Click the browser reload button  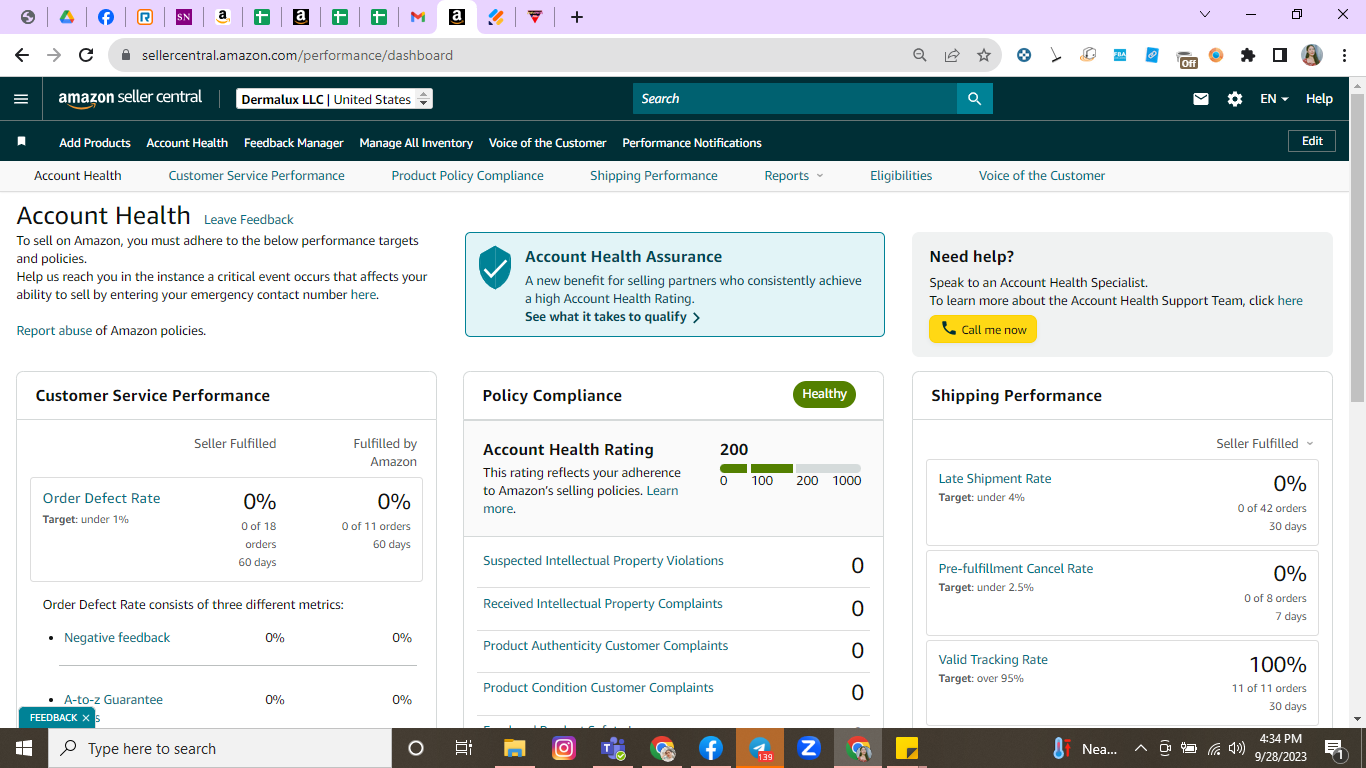tap(86, 55)
